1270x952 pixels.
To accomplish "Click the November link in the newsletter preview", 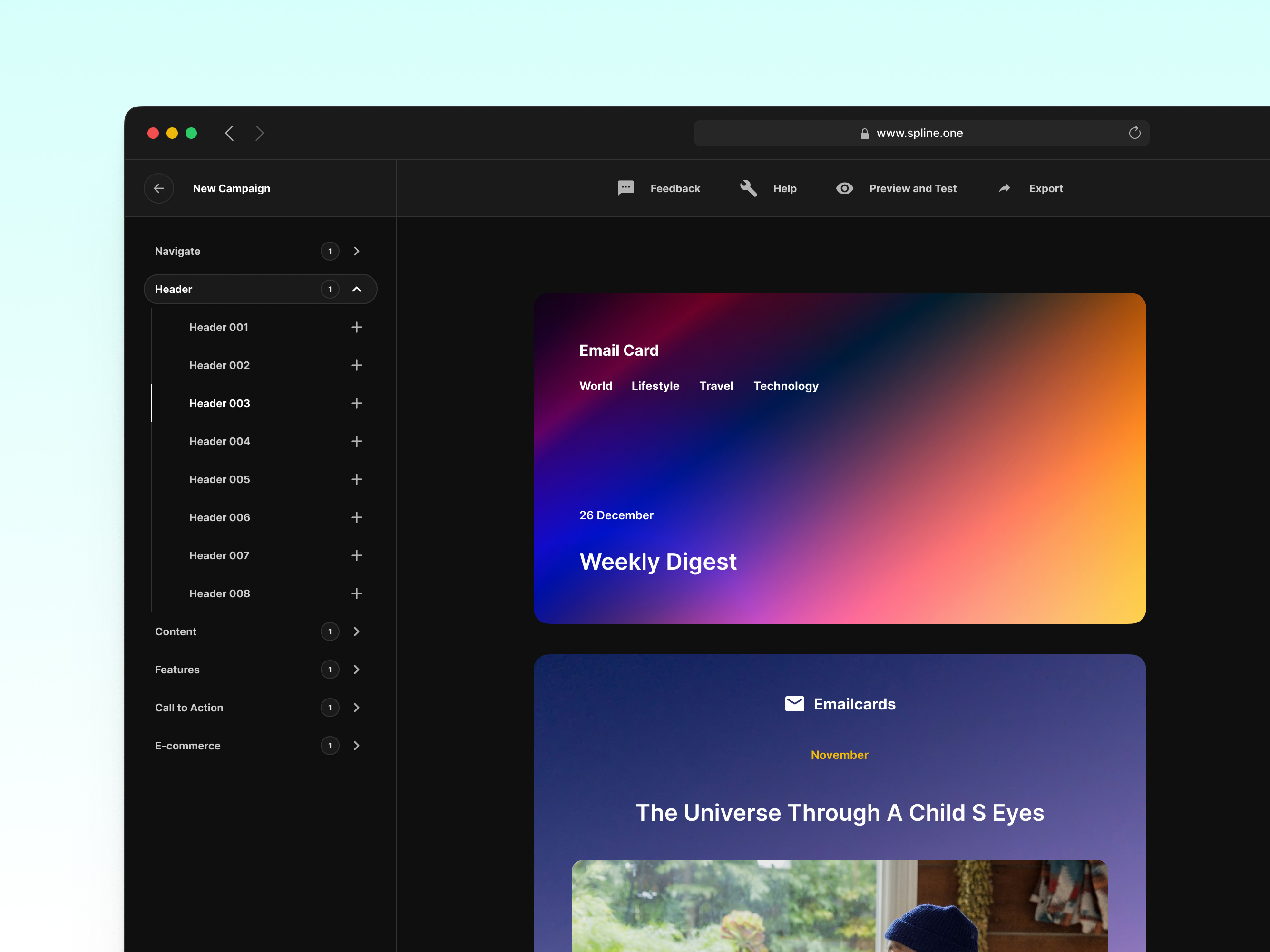I will click(x=840, y=755).
